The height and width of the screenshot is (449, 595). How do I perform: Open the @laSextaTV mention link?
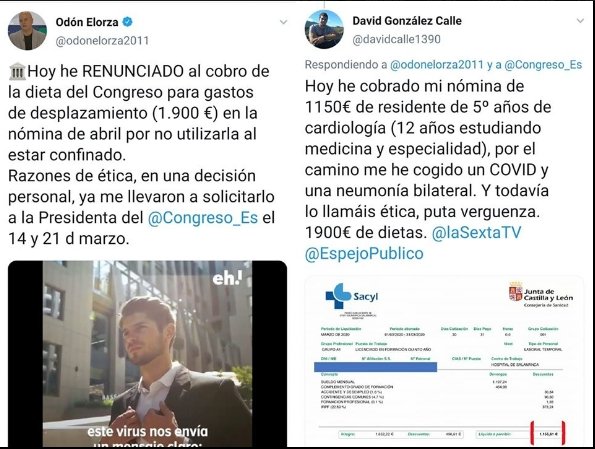[x=476, y=232]
